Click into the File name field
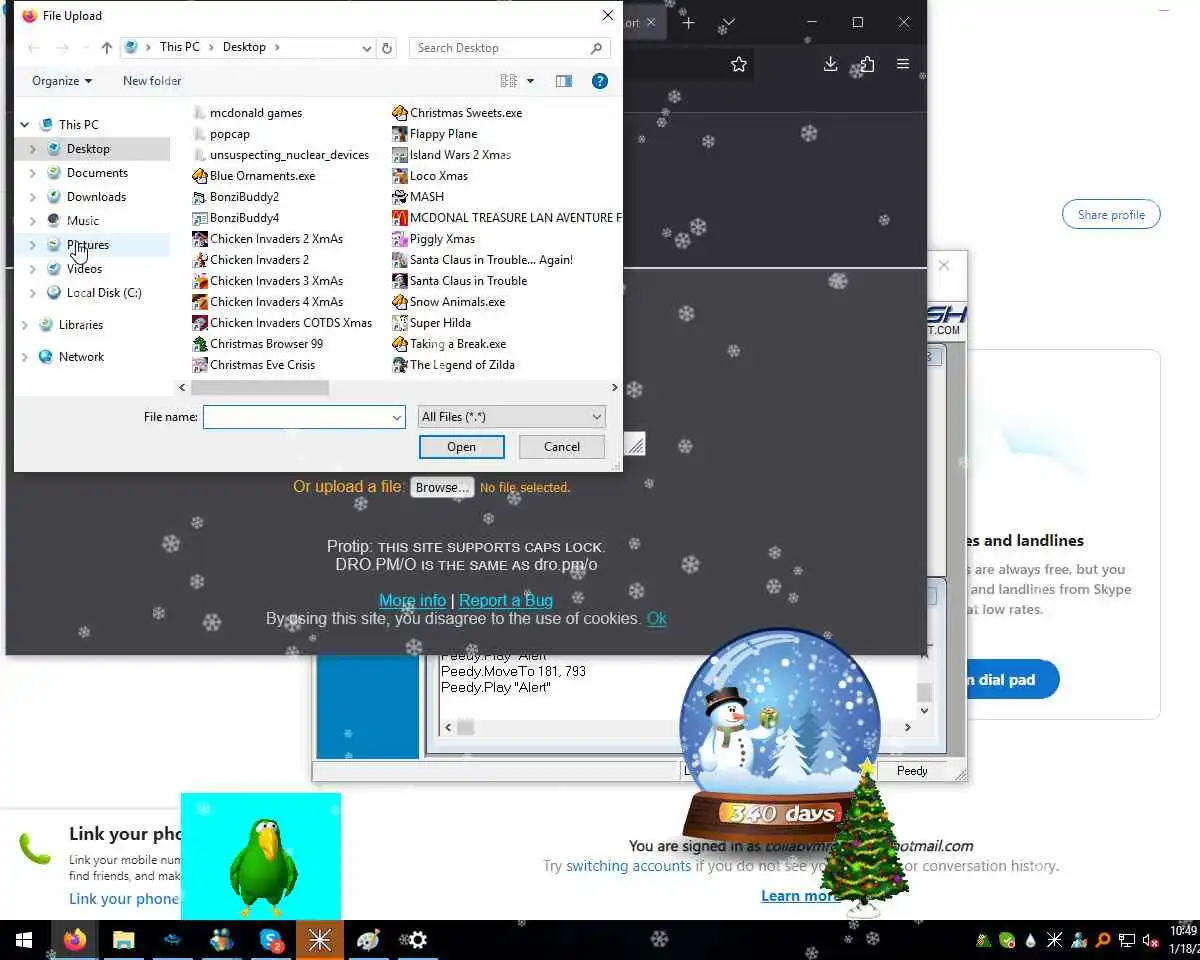Viewport: 1200px width, 960px height. [296, 417]
